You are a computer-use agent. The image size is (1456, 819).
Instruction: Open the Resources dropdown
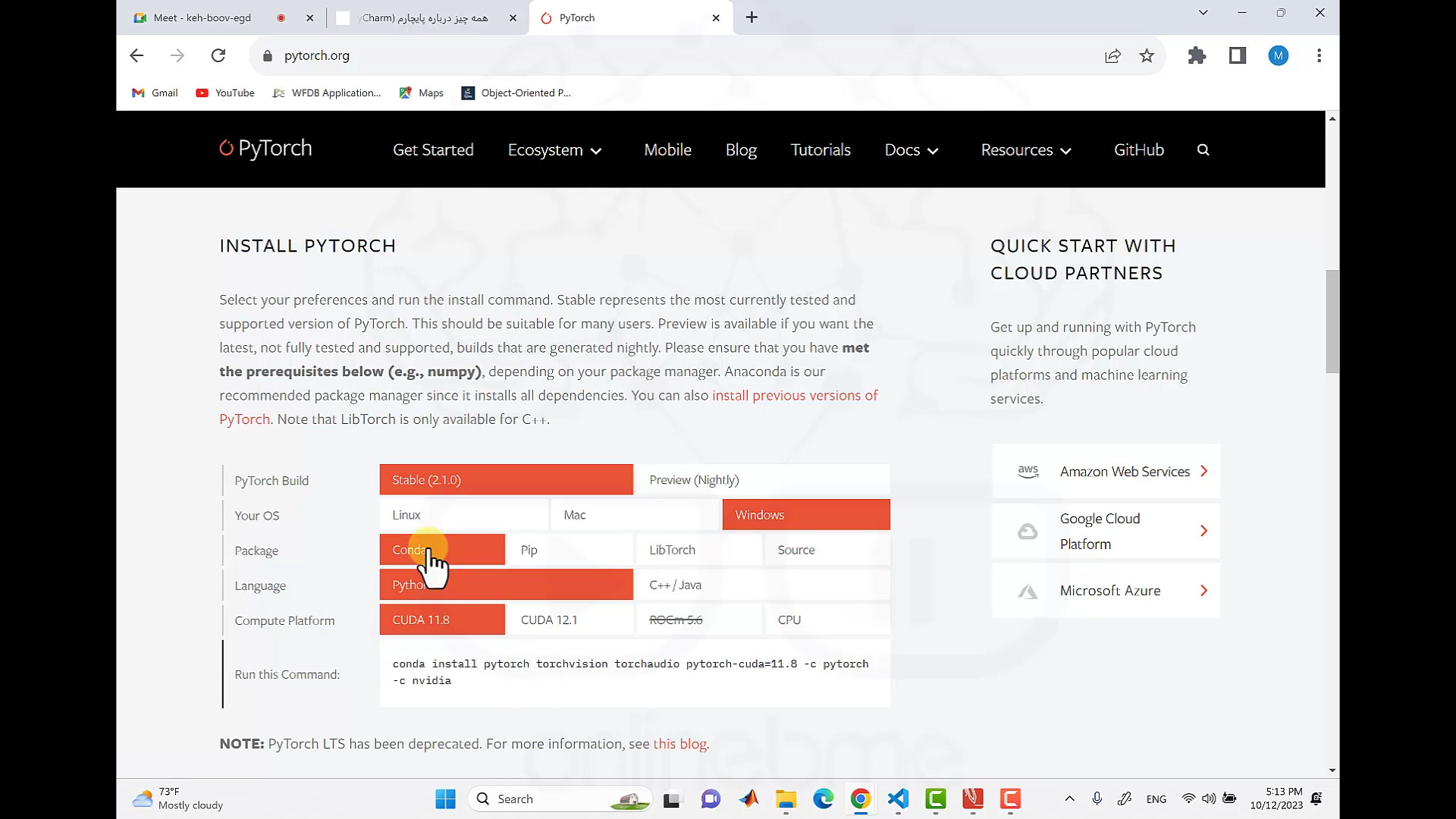point(1025,149)
